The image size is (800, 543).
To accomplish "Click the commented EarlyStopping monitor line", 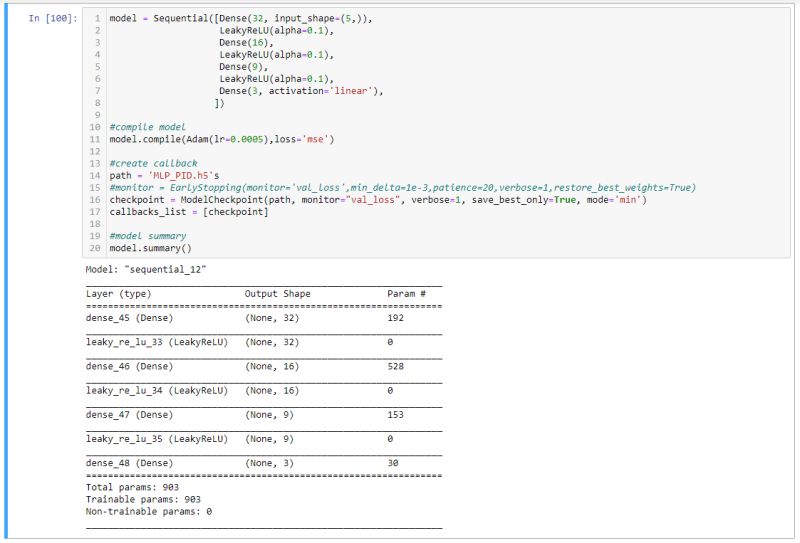I will coord(403,188).
